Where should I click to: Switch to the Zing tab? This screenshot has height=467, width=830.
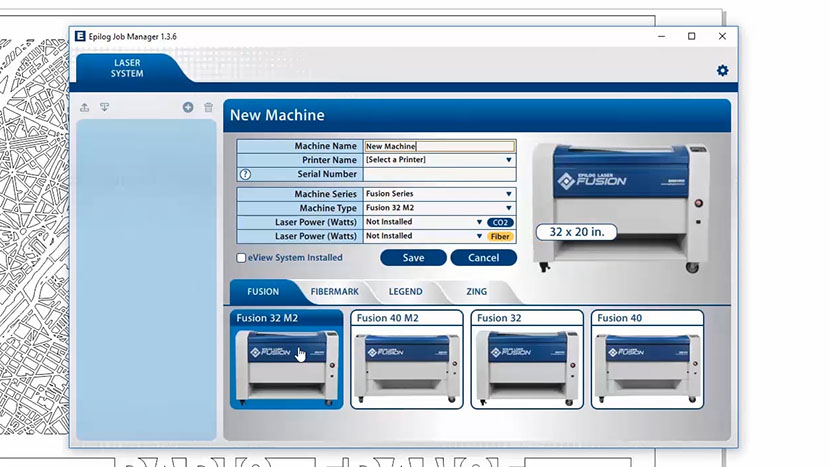click(476, 292)
